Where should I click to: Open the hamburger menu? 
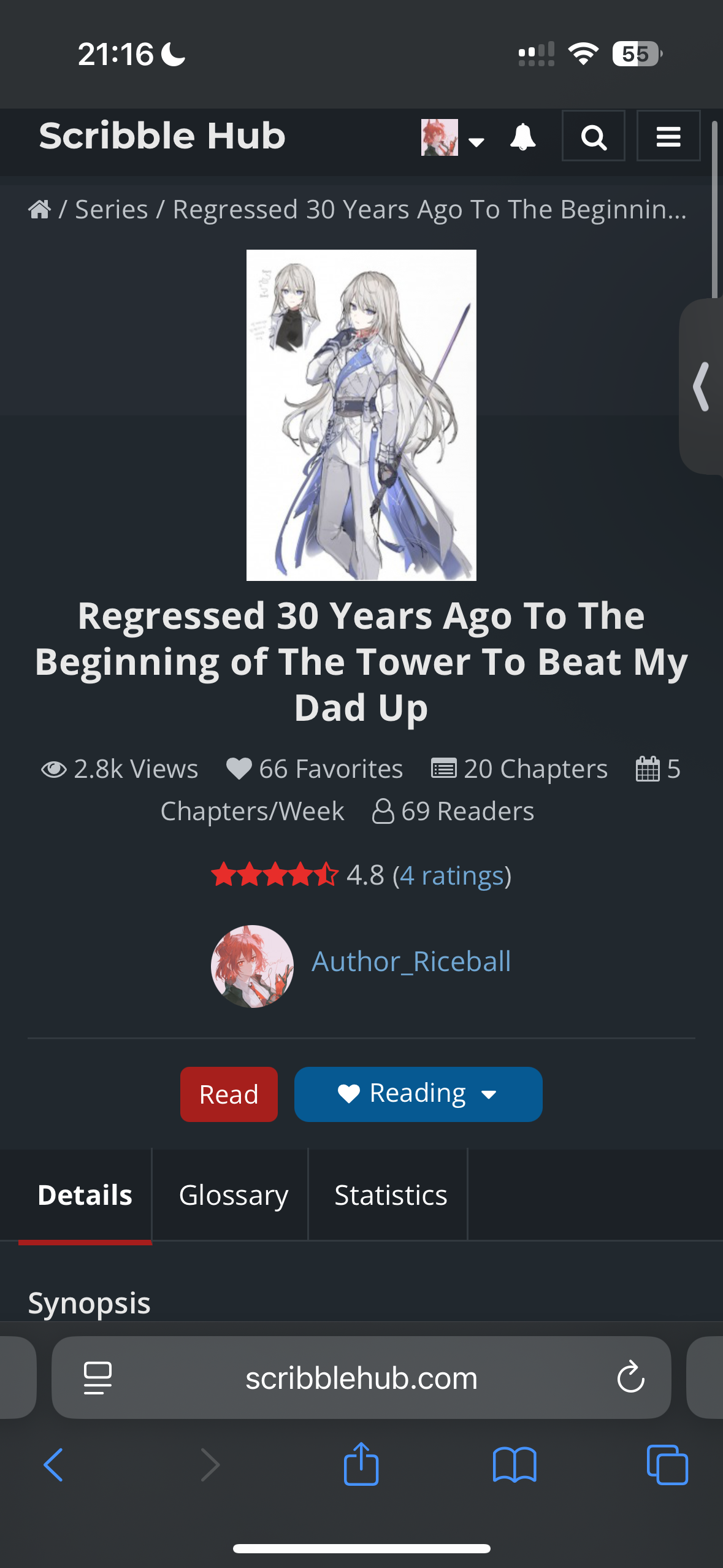tap(668, 136)
